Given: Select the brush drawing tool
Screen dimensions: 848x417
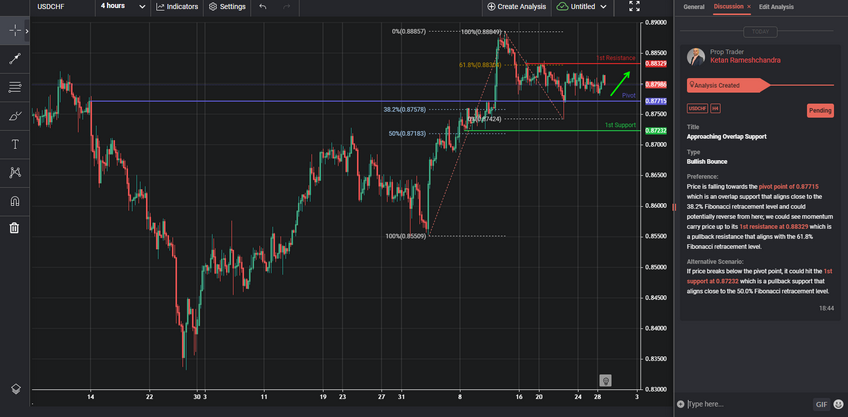Looking at the screenshot, I should (x=15, y=116).
